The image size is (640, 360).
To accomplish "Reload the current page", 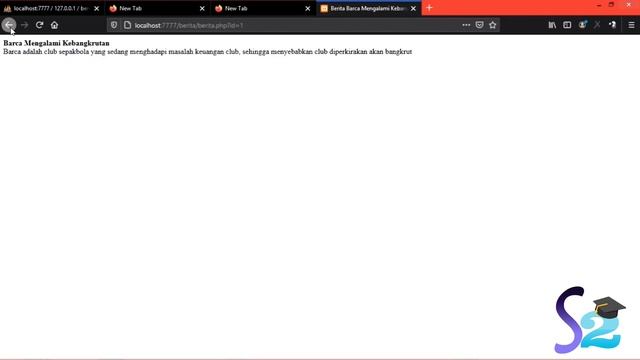I will [39, 25].
